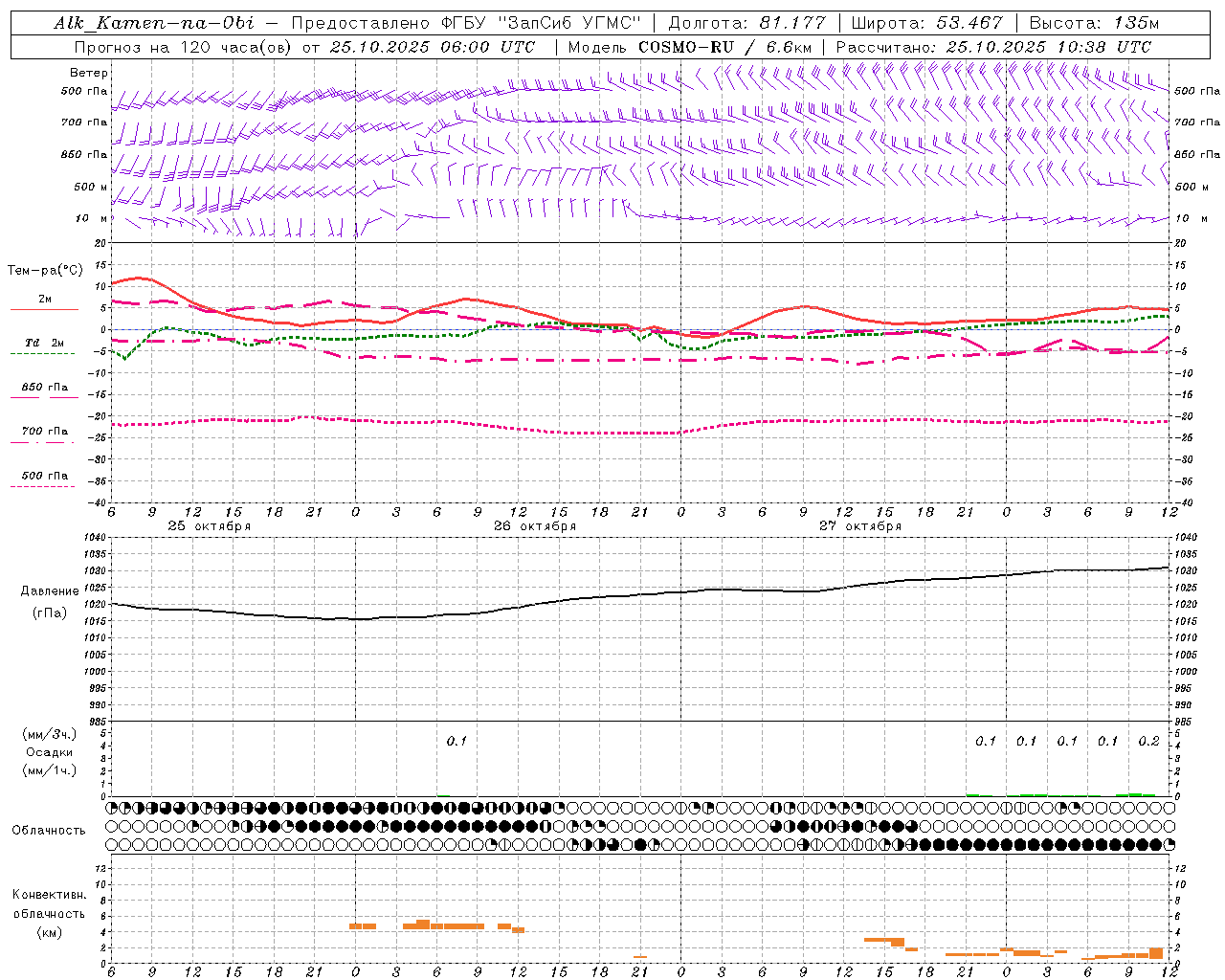1225x980 pixels.
Task: Select the forecast start time 25.10.2025 06:00 UTC
Action: point(434,47)
